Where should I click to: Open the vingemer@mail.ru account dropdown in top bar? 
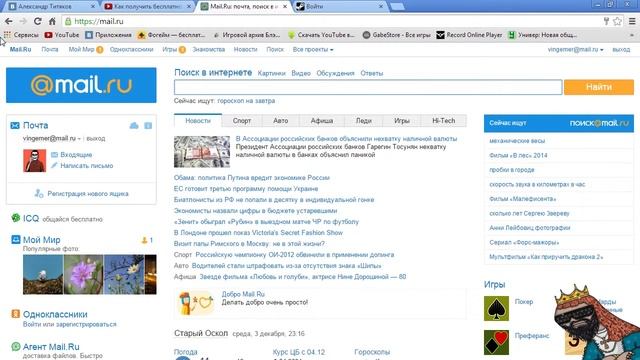tap(575, 49)
